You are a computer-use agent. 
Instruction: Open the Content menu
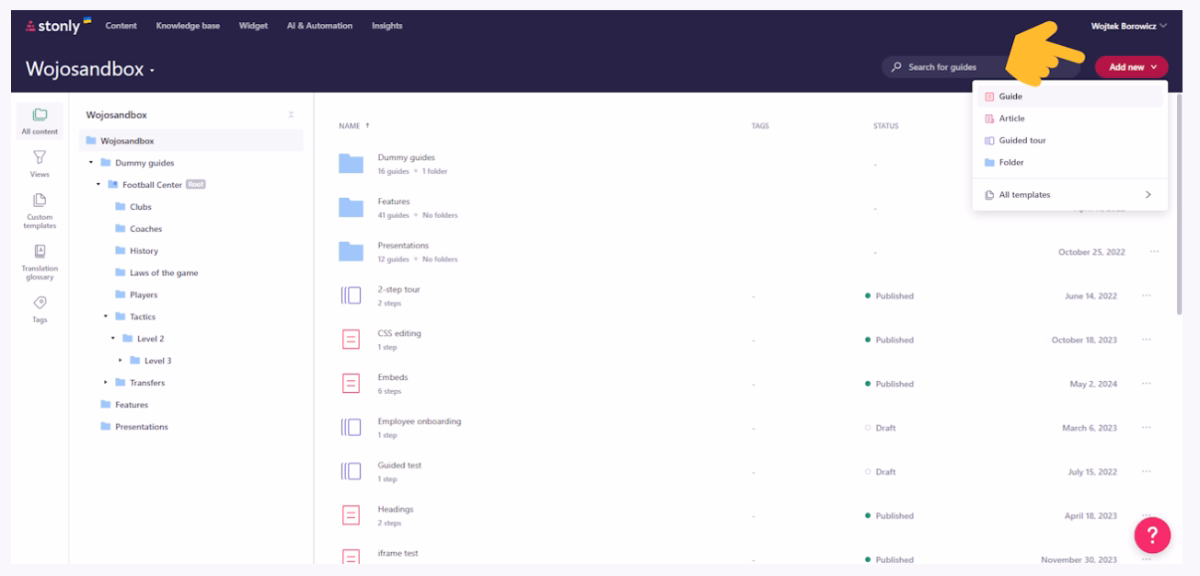pyautogui.click(x=121, y=26)
